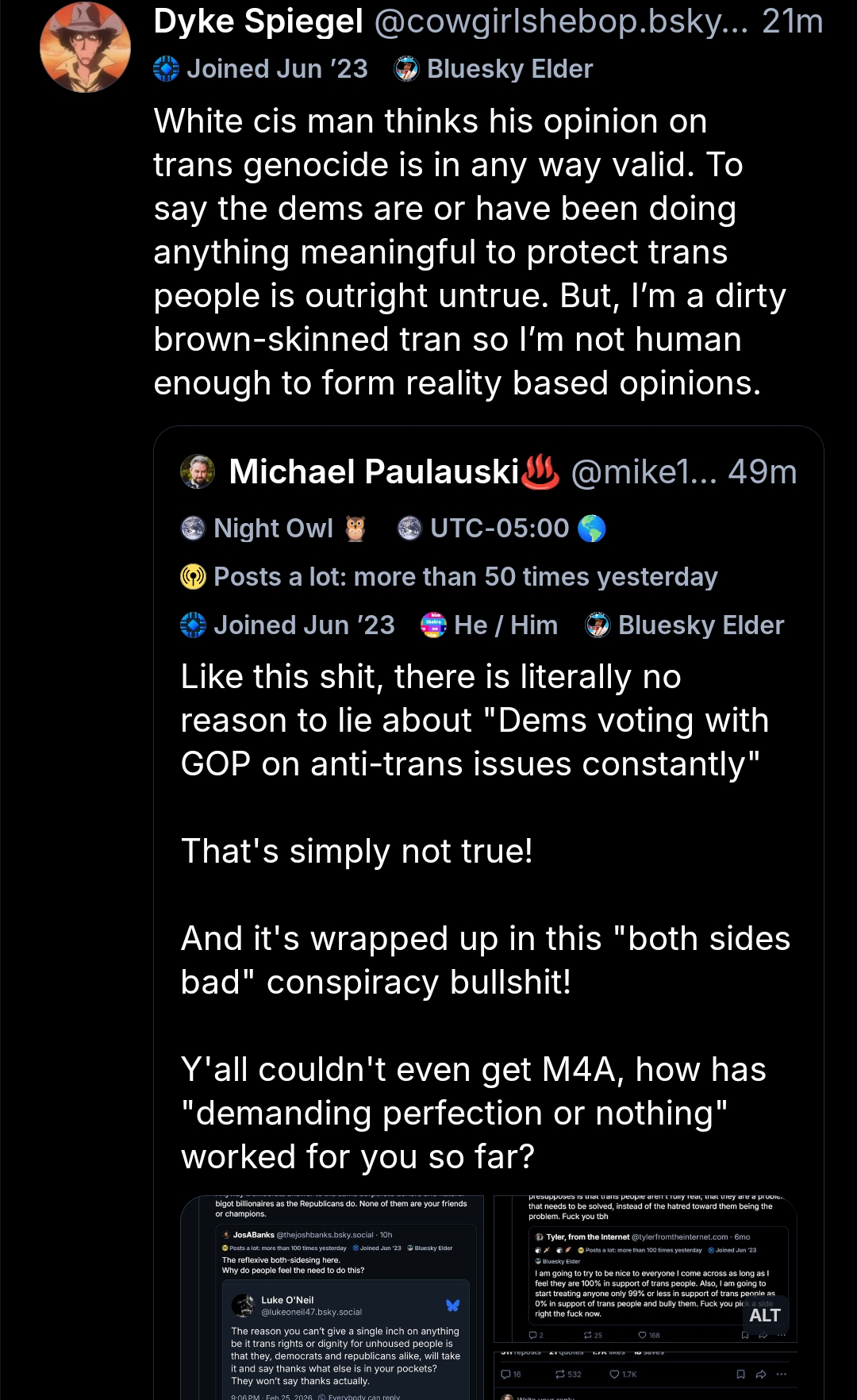Screen dimensions: 857x1400
Task: Click the 49m quoted post timestamp
Action: point(762,471)
